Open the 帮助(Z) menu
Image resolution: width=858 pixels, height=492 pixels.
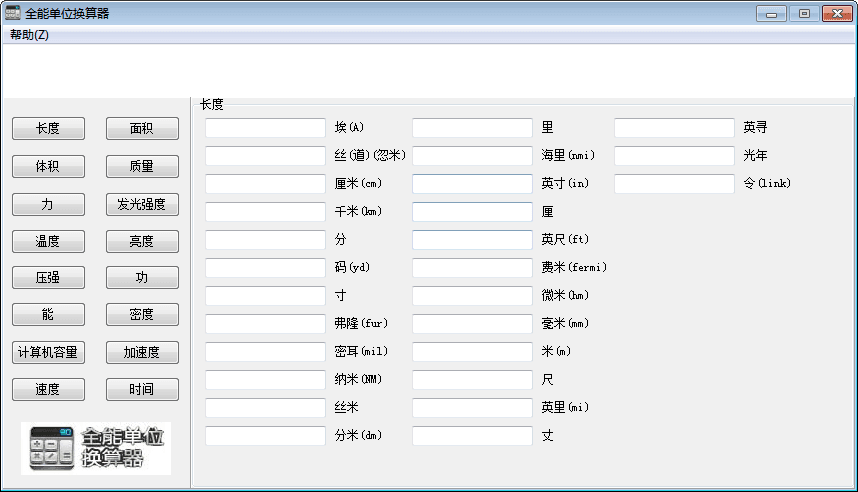[x=29, y=35]
